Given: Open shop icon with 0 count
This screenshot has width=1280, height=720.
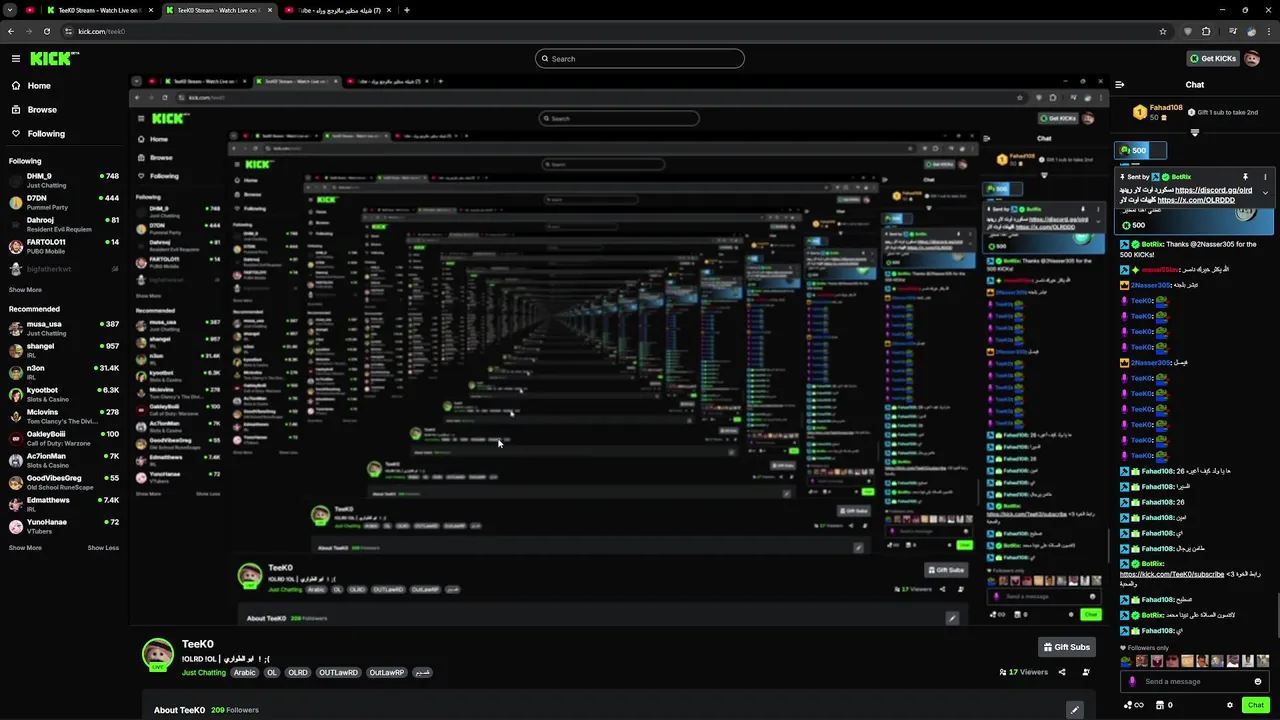Looking at the screenshot, I should (x=1163, y=705).
